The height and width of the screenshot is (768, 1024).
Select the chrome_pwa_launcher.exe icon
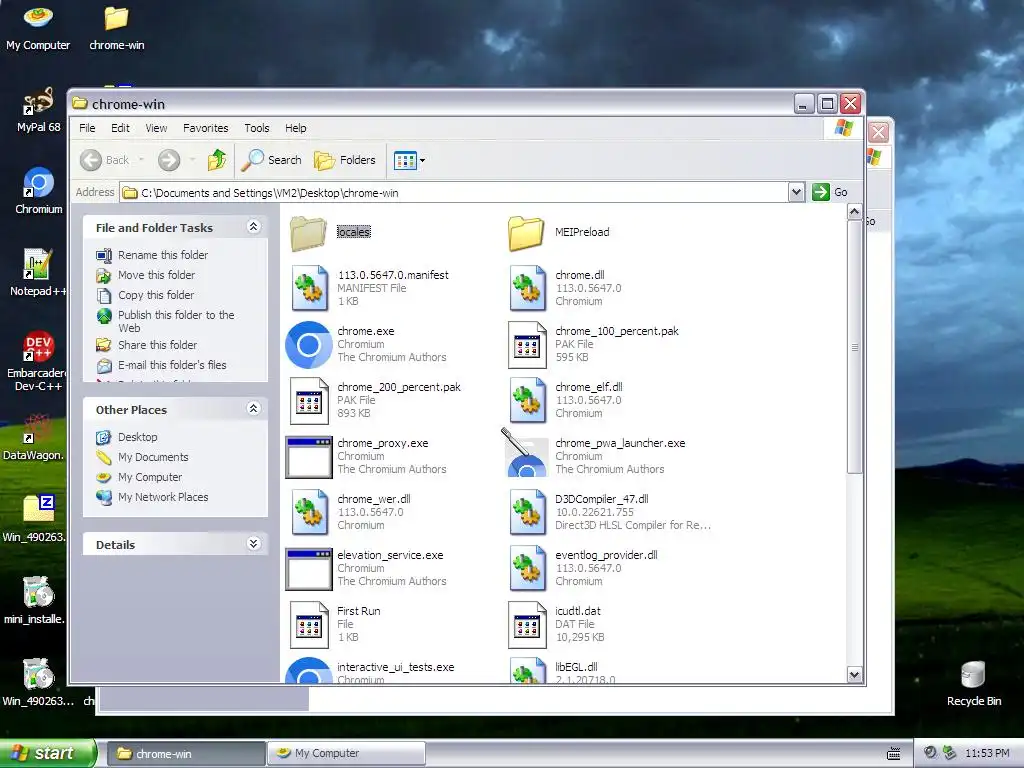(x=525, y=453)
